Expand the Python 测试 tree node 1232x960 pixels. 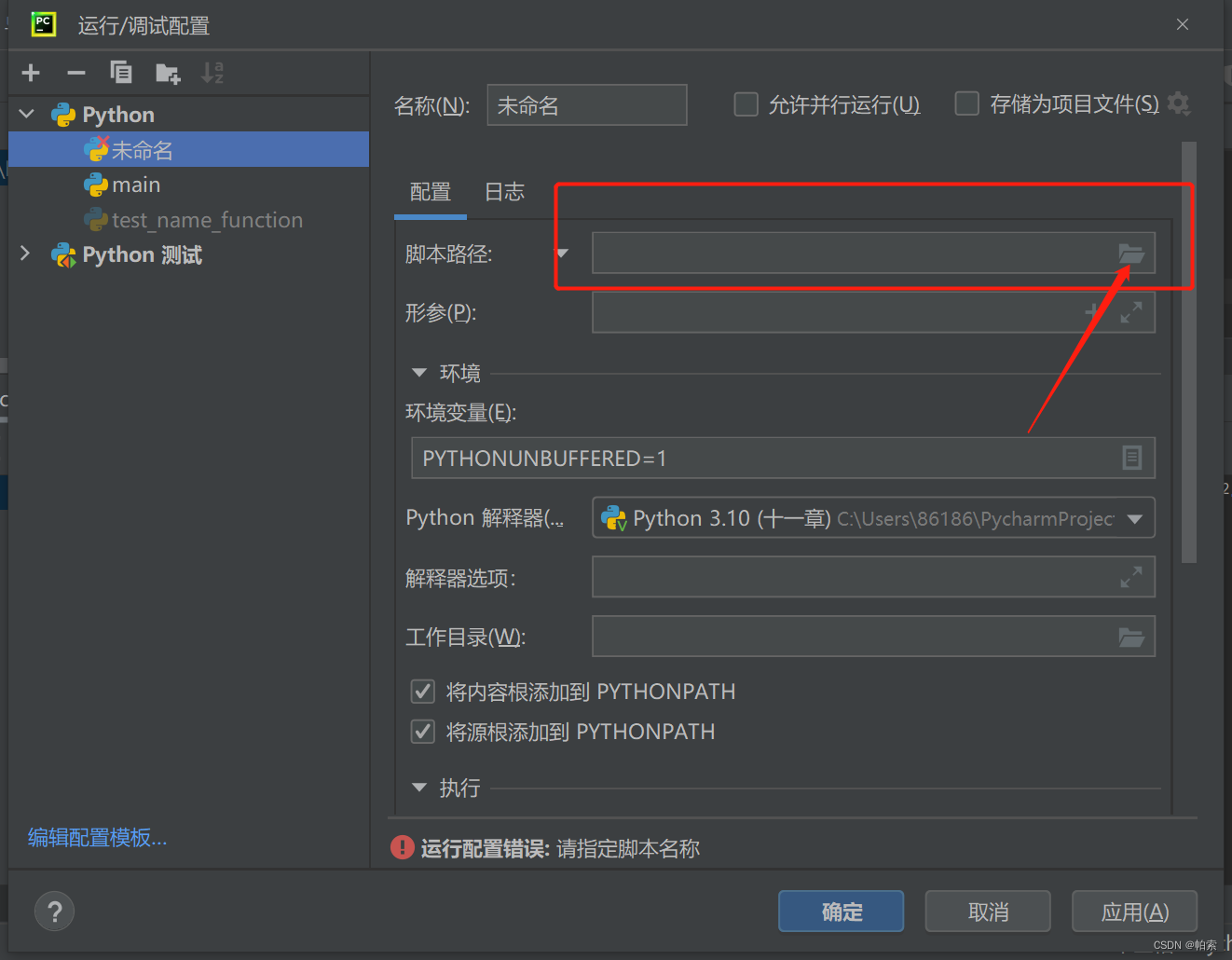click(x=24, y=254)
